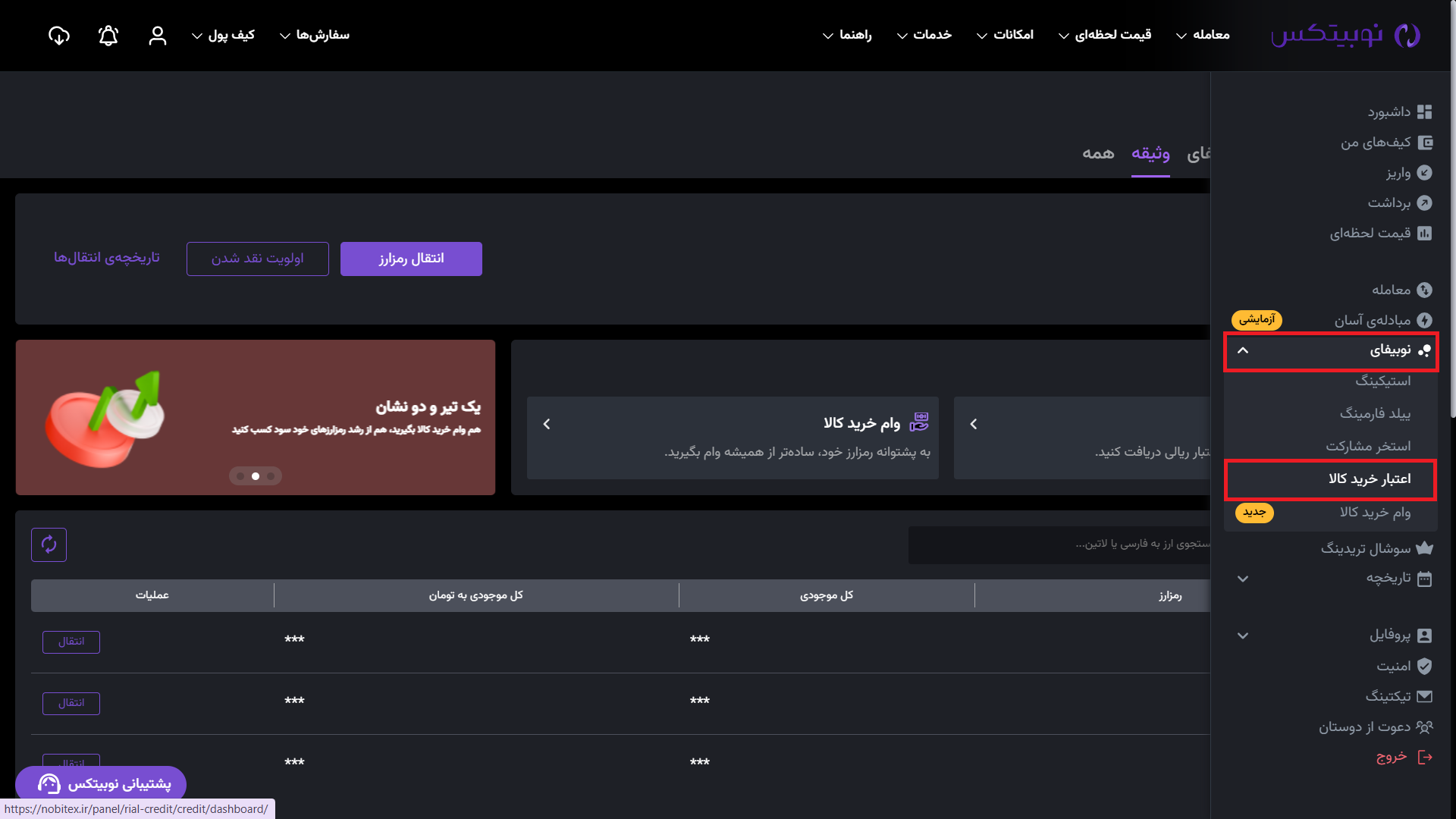Click the support headset icon

pos(49,783)
